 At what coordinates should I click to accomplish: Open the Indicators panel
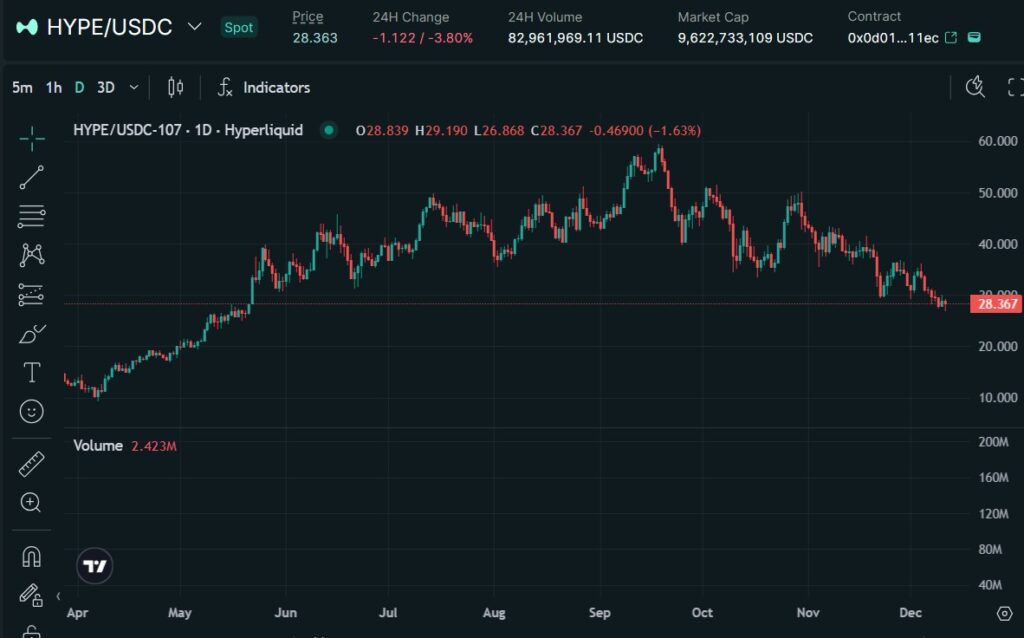point(264,88)
